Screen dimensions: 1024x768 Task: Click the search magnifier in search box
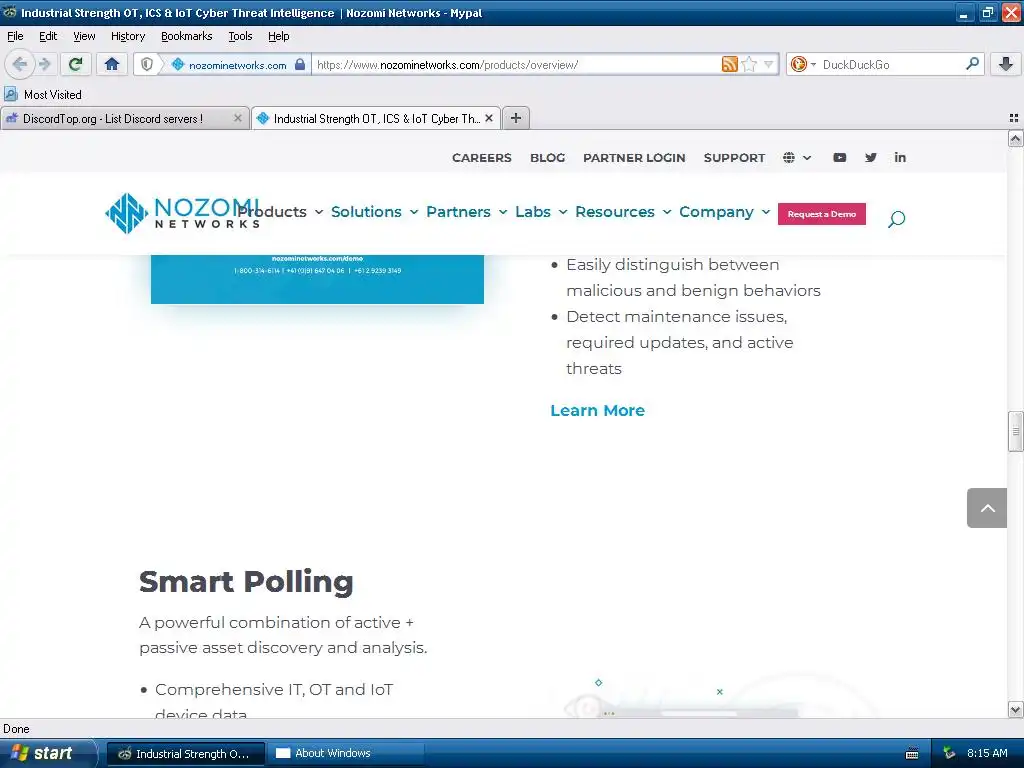972,63
